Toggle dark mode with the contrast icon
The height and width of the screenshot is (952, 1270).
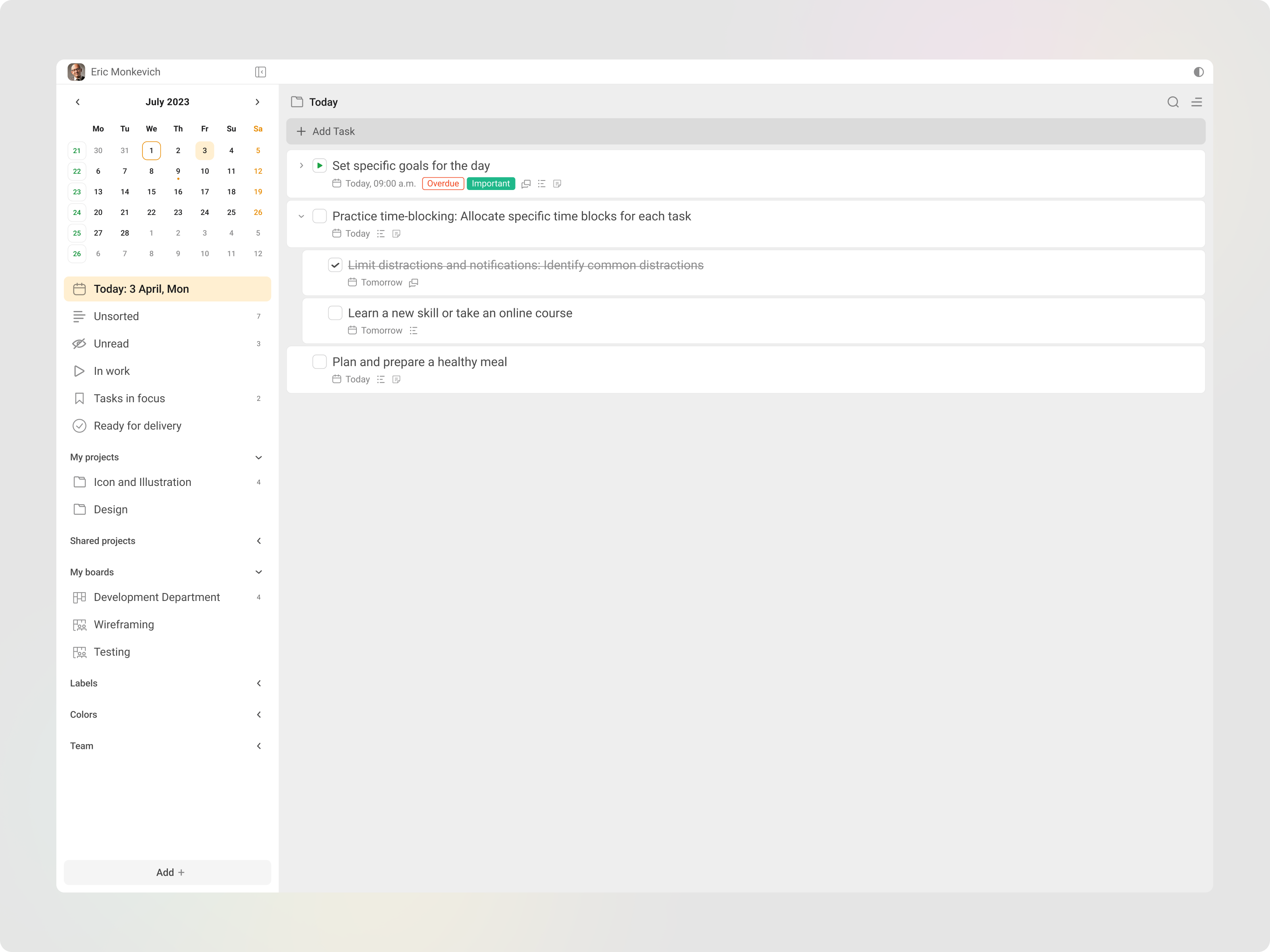click(x=1199, y=72)
